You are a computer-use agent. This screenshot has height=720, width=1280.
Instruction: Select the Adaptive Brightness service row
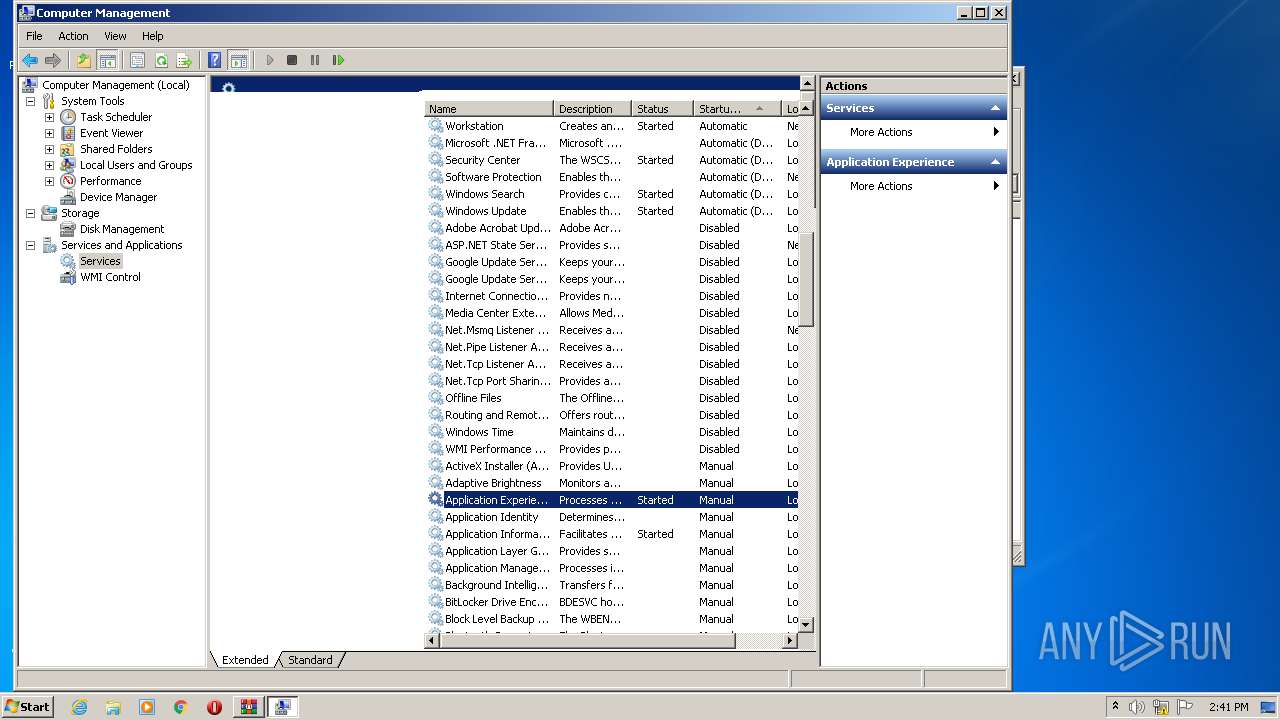click(x=612, y=483)
